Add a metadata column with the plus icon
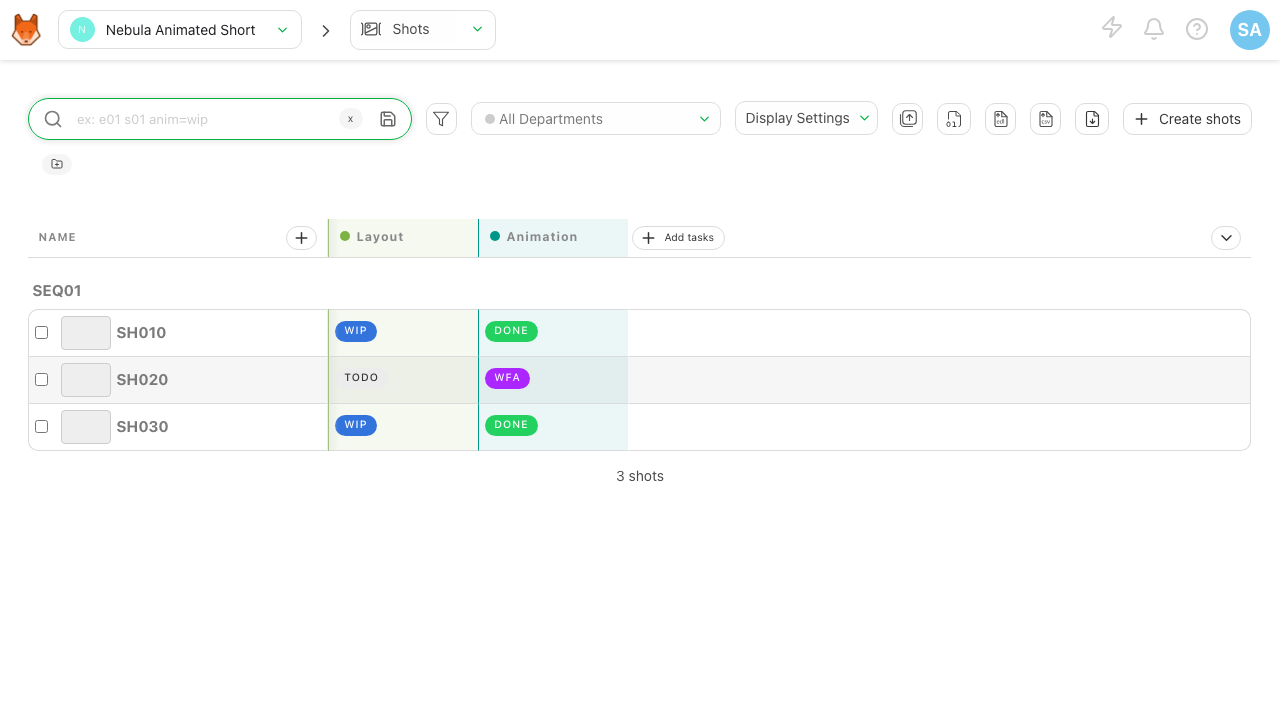 [301, 238]
